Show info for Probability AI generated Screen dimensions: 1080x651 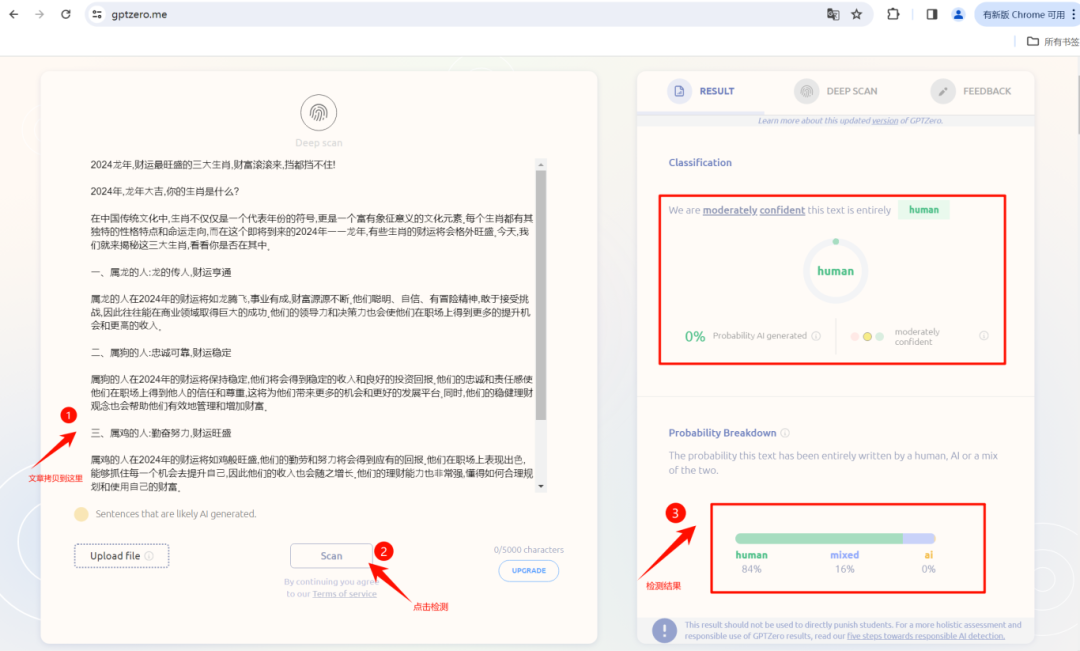point(816,336)
